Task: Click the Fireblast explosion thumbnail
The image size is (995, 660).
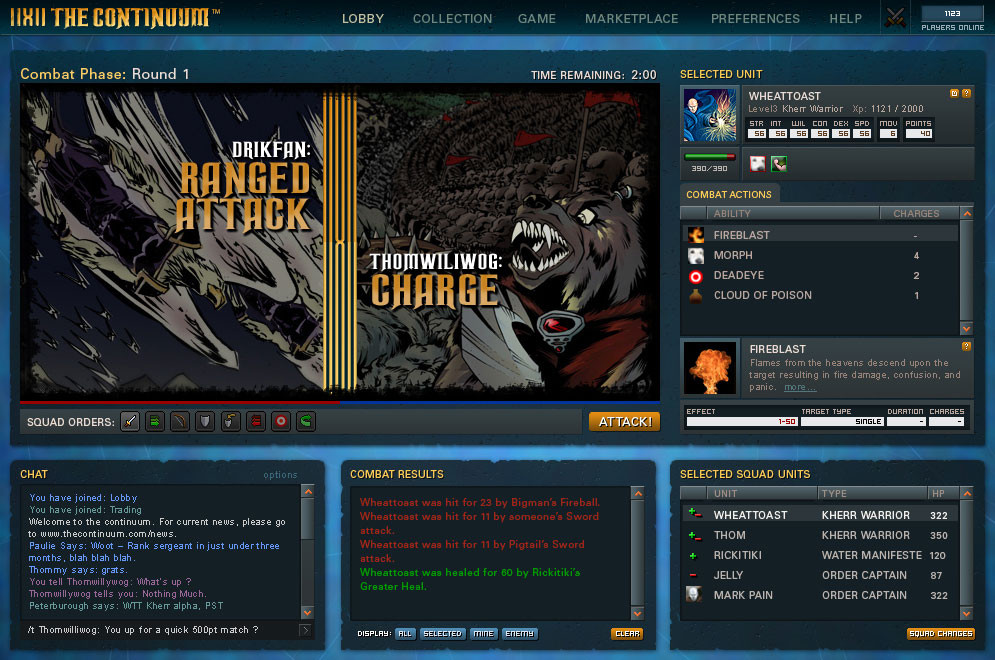Action: click(710, 368)
